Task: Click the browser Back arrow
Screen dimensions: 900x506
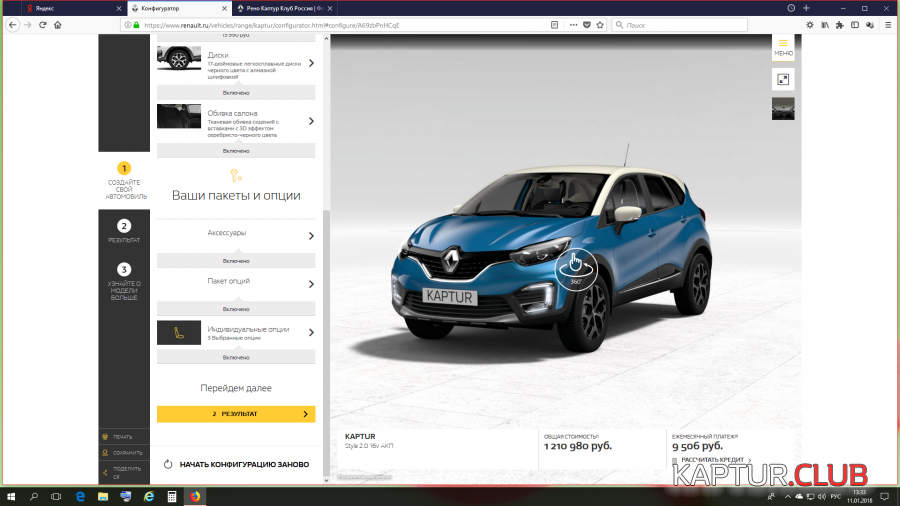Action: coord(13,25)
